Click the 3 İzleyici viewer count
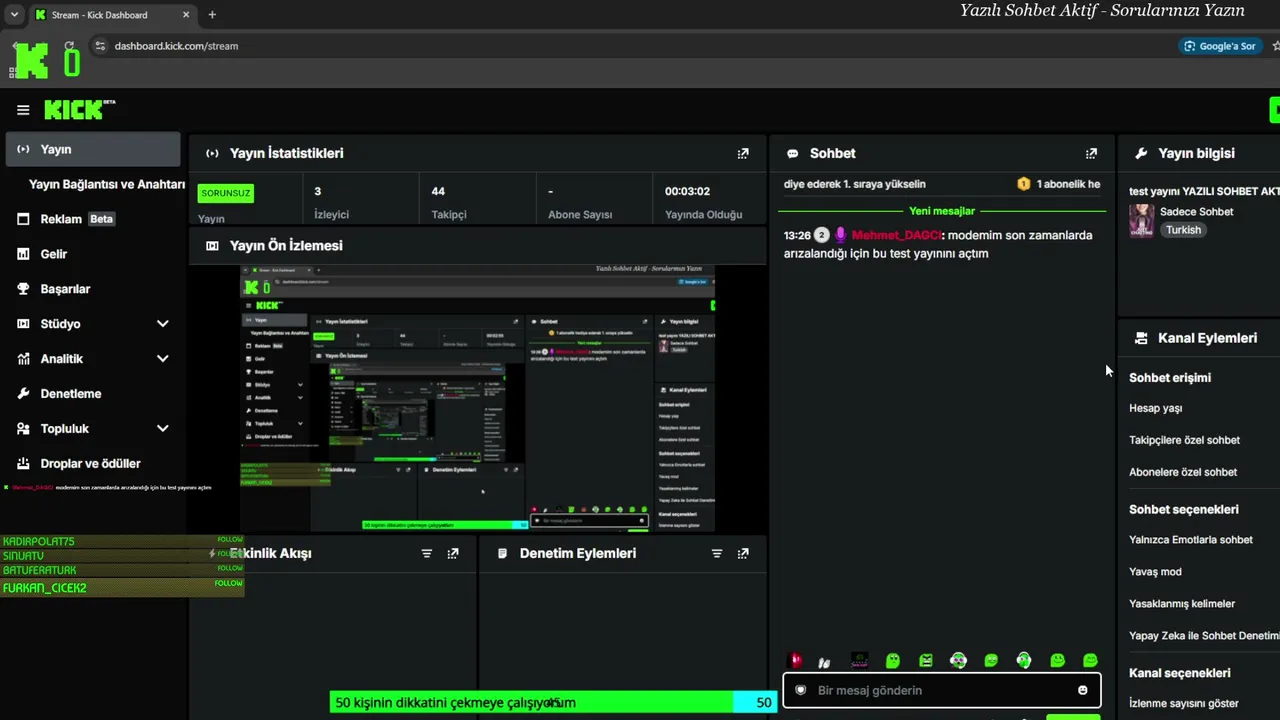Viewport: 1280px width, 720px height. (331, 202)
